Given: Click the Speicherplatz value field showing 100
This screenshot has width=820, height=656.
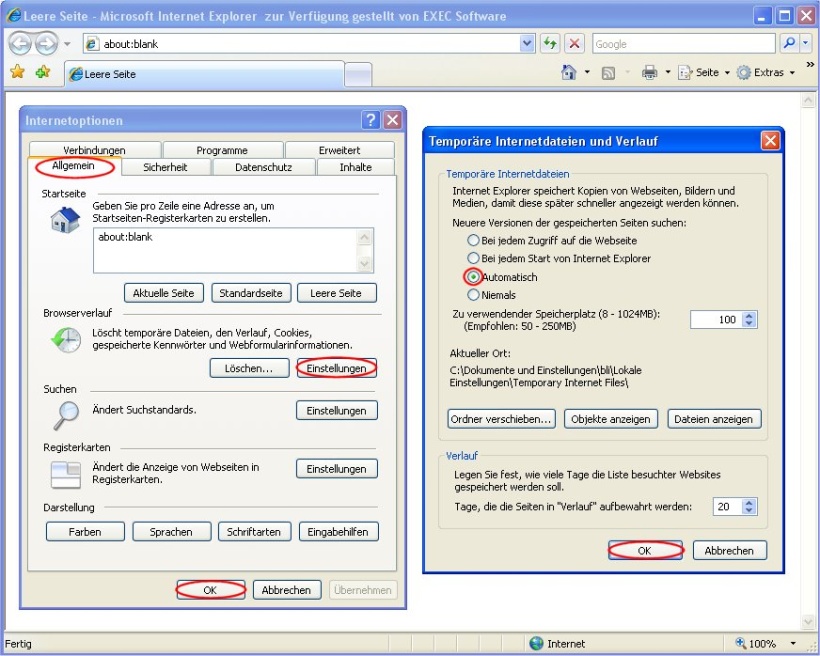Looking at the screenshot, I should coord(715,319).
